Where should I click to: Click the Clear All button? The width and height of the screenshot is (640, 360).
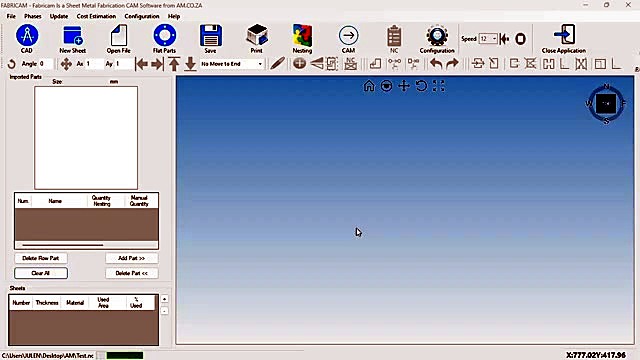pos(41,273)
